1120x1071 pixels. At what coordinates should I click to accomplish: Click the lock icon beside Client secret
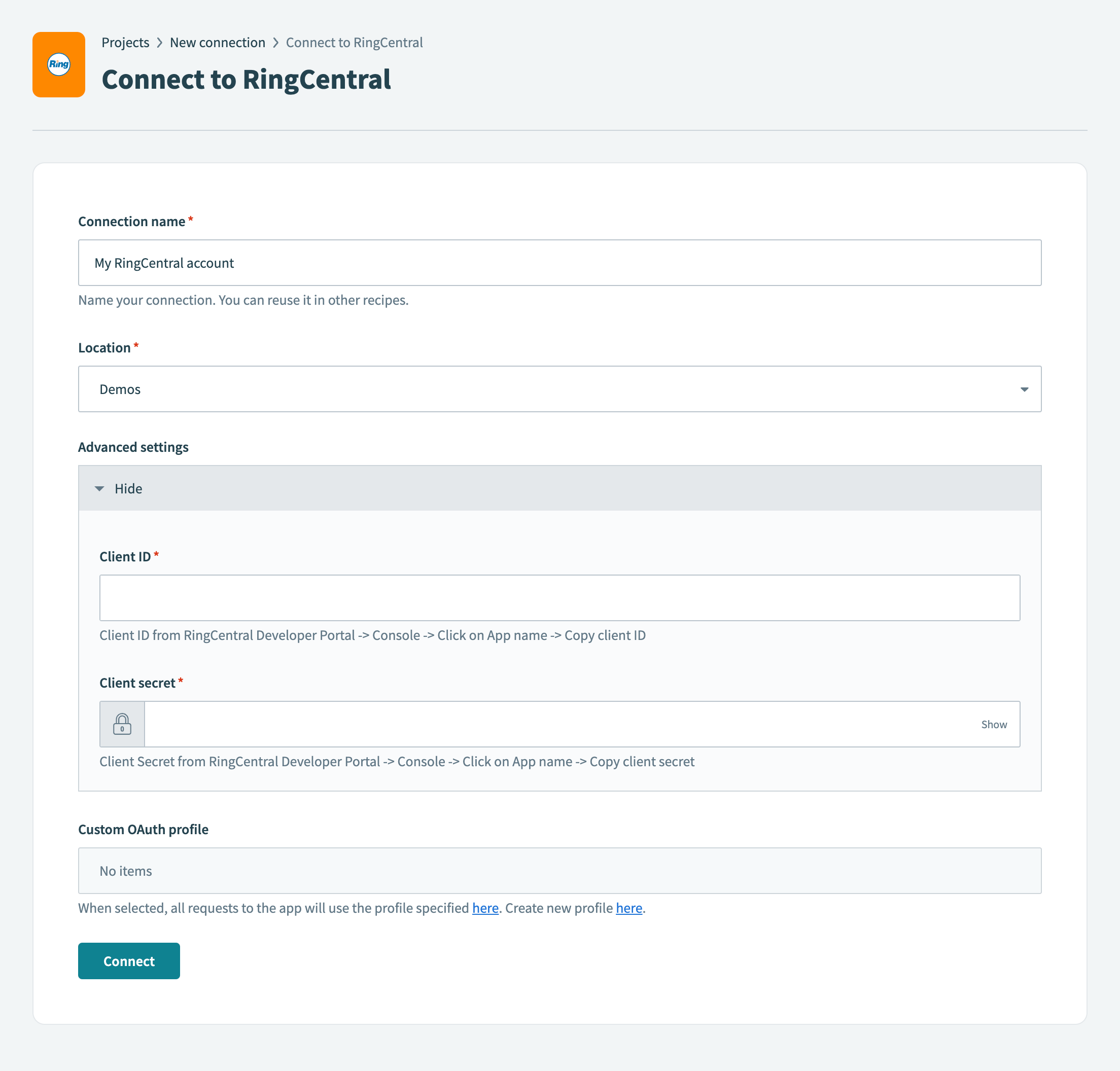pos(122,724)
